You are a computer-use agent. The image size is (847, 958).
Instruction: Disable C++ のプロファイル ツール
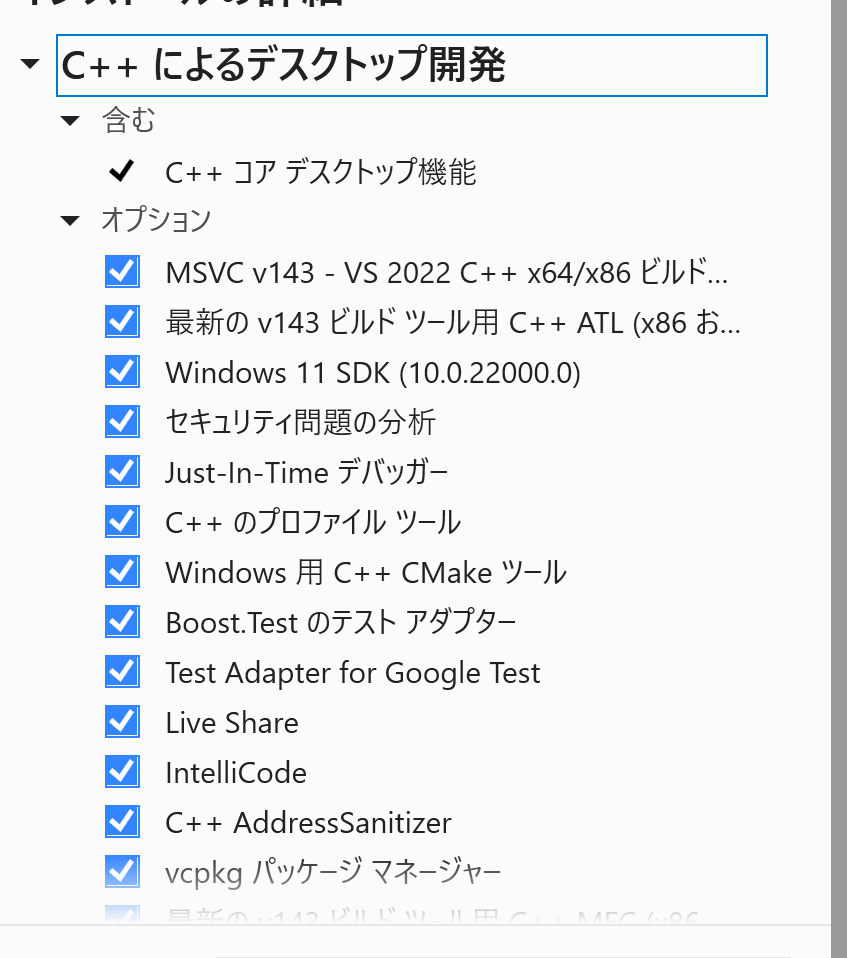[121, 521]
